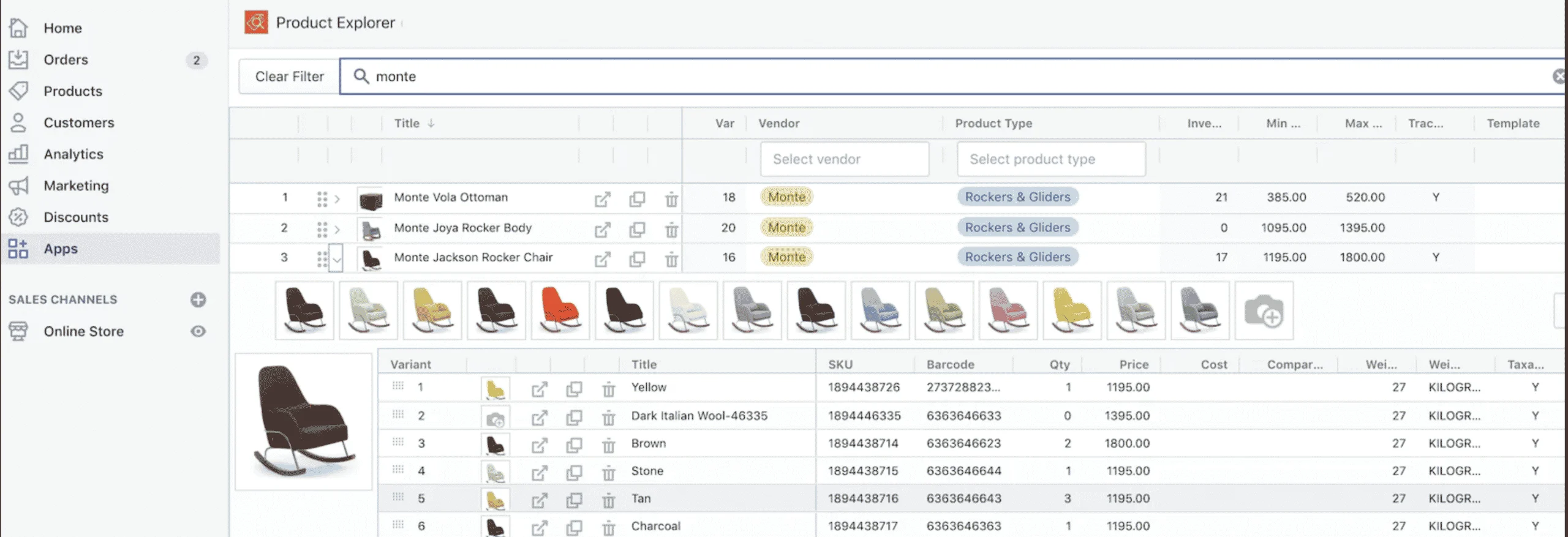Open external link for Stone variant
Image resolution: width=1568 pixels, height=537 pixels.
click(x=539, y=473)
